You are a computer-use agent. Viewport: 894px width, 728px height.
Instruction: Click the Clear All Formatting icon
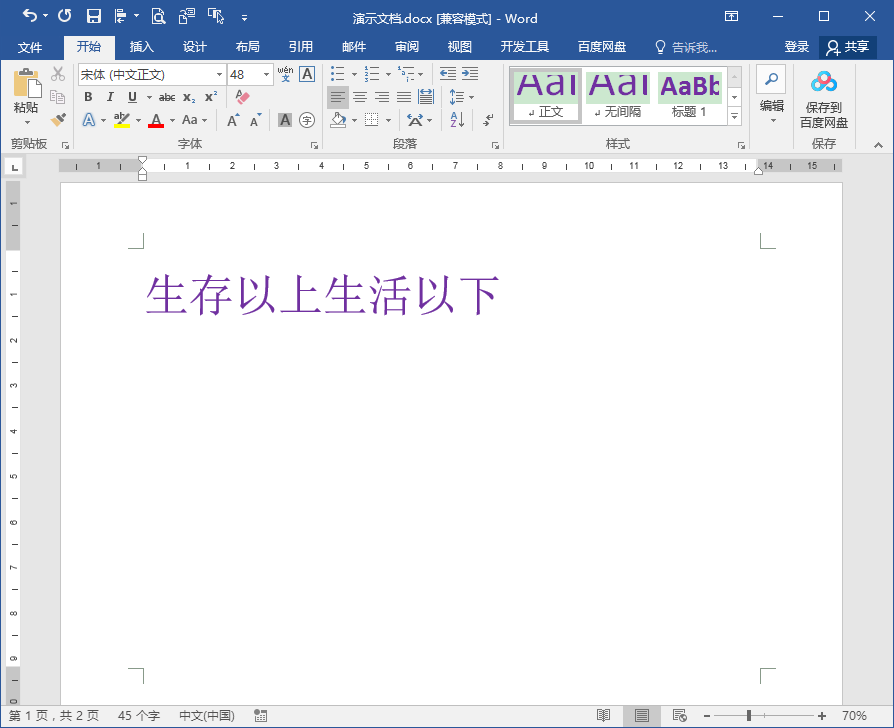[241, 96]
